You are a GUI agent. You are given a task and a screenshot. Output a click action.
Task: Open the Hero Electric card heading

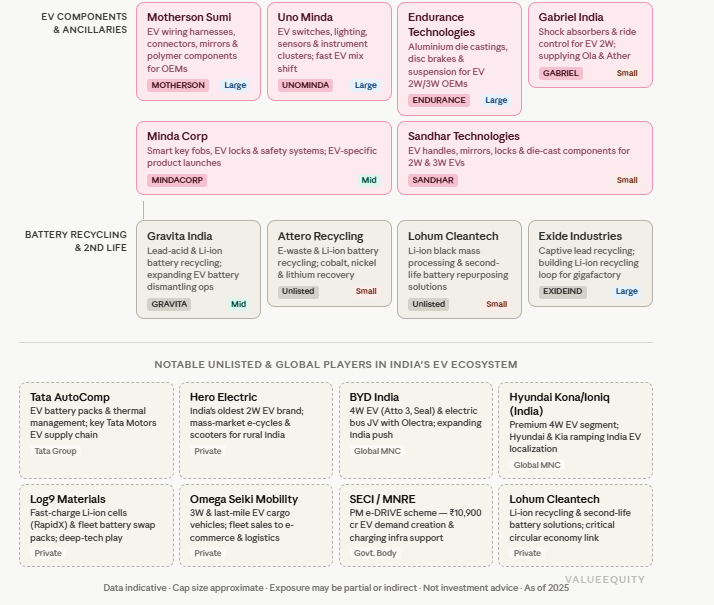(x=223, y=397)
